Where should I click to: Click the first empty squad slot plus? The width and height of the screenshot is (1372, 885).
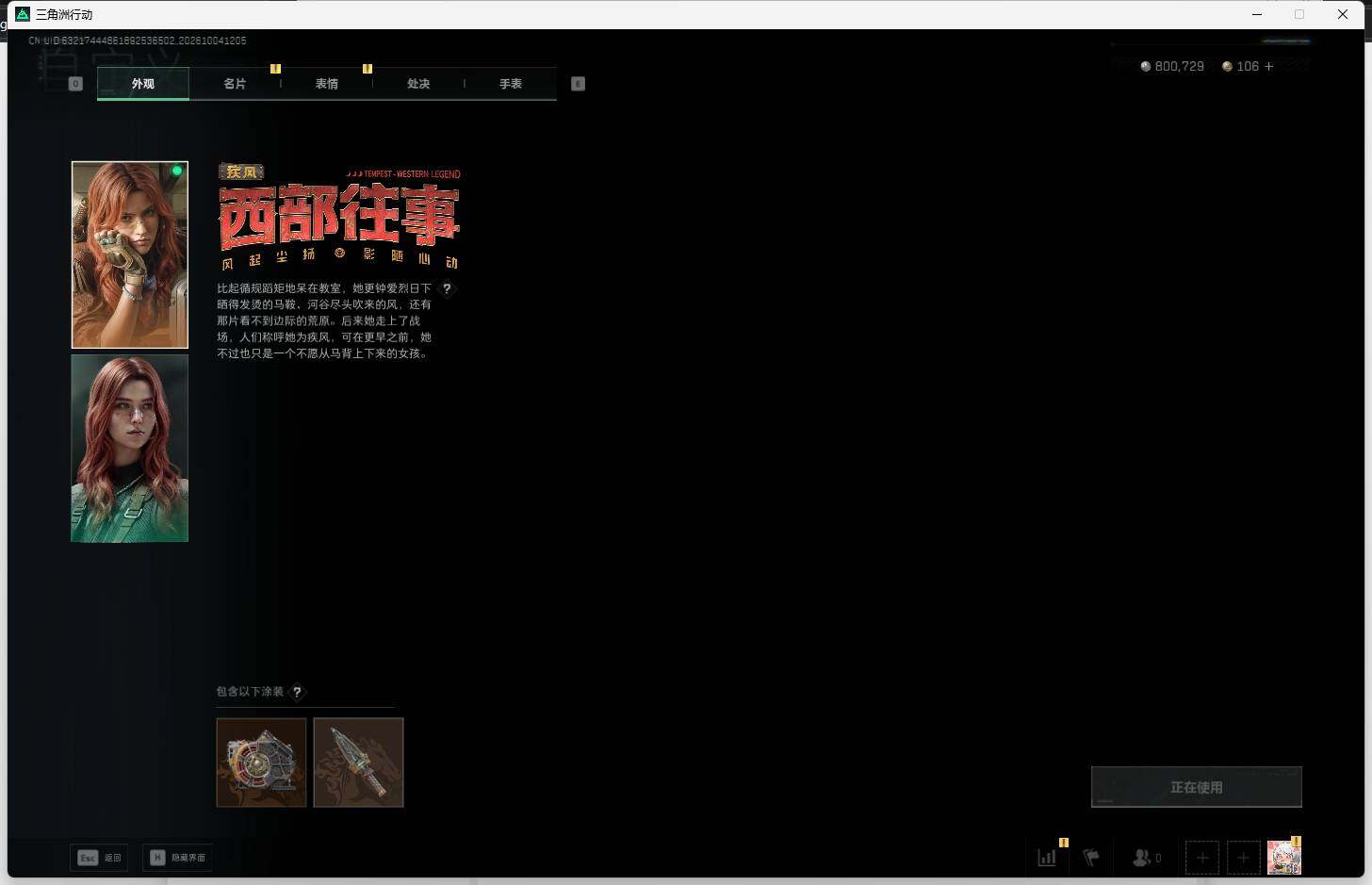(1202, 858)
